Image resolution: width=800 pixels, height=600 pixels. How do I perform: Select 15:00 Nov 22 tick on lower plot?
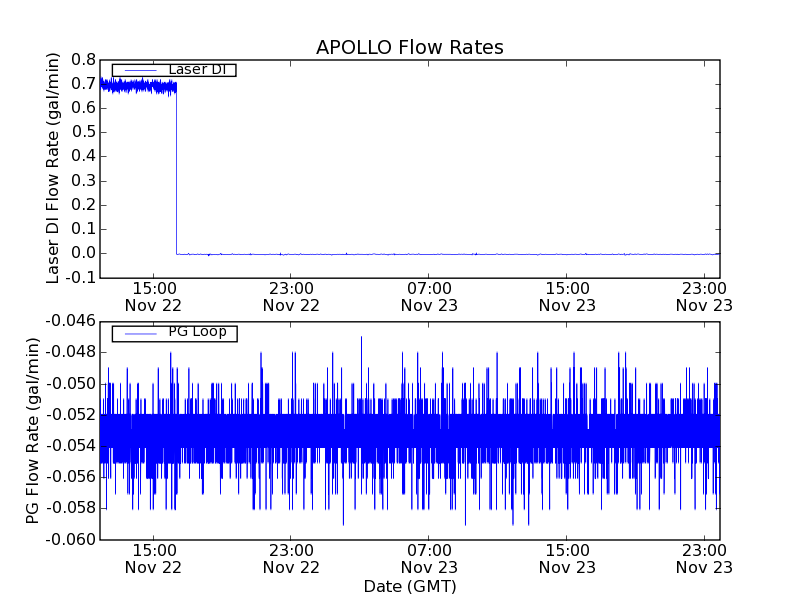(153, 558)
